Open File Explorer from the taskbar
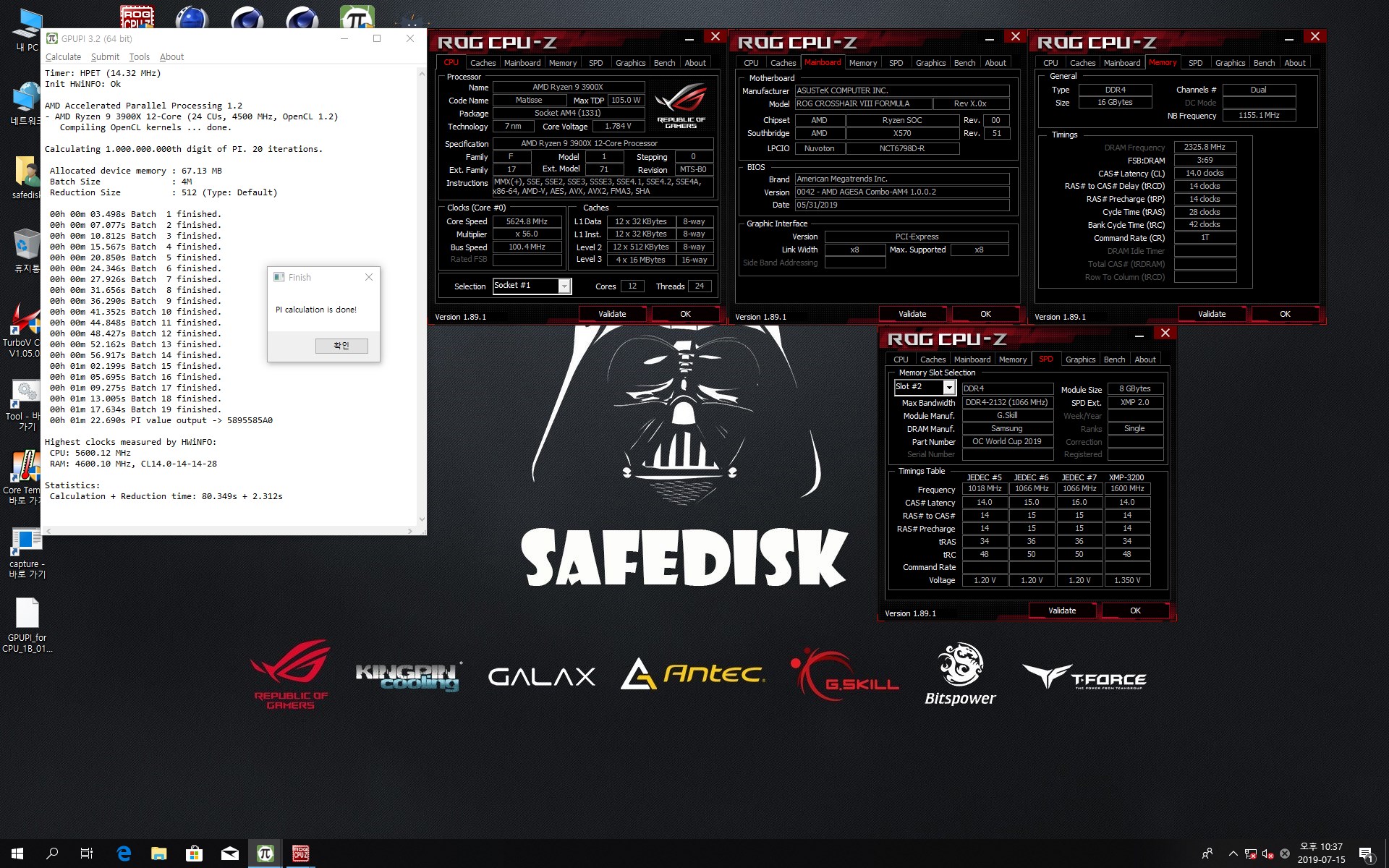The height and width of the screenshot is (868, 1389). (x=158, y=854)
